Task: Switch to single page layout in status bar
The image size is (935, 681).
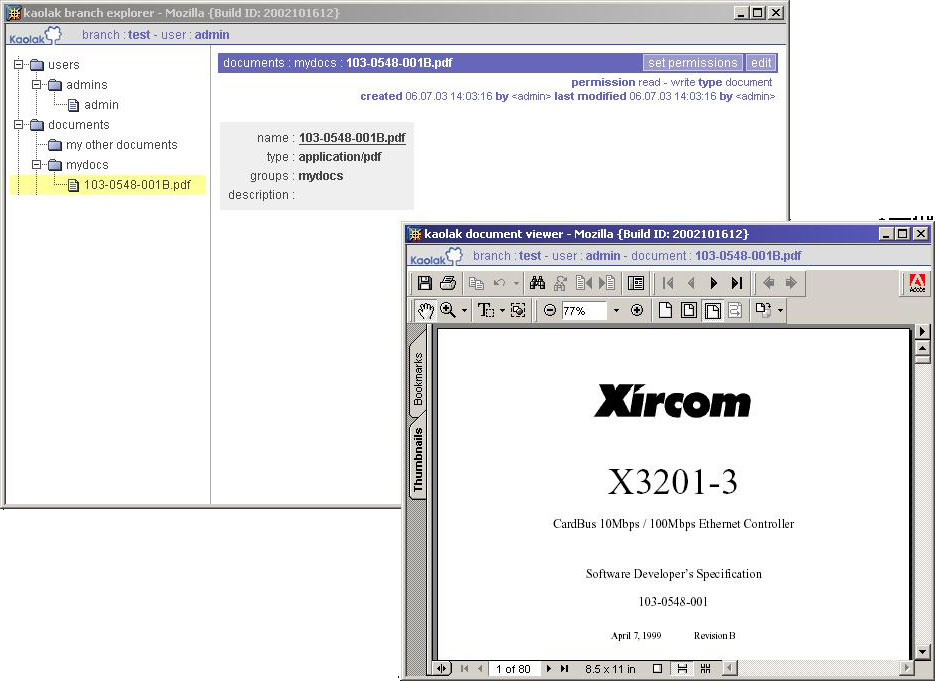Action: click(657, 668)
